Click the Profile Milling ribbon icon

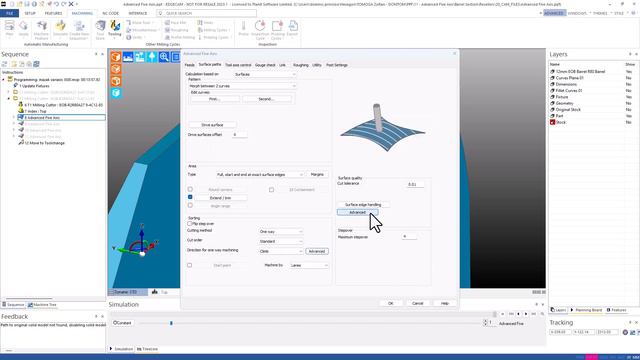(180, 37)
